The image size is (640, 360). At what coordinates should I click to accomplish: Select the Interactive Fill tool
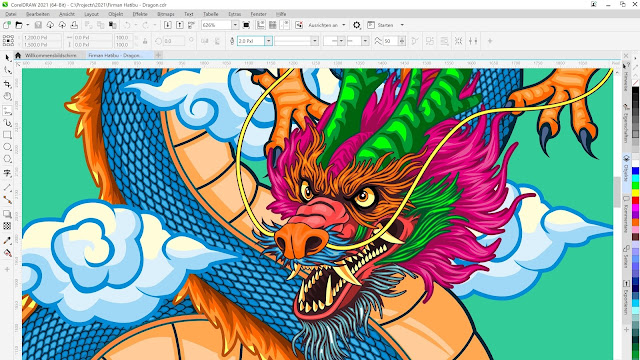tap(7, 253)
